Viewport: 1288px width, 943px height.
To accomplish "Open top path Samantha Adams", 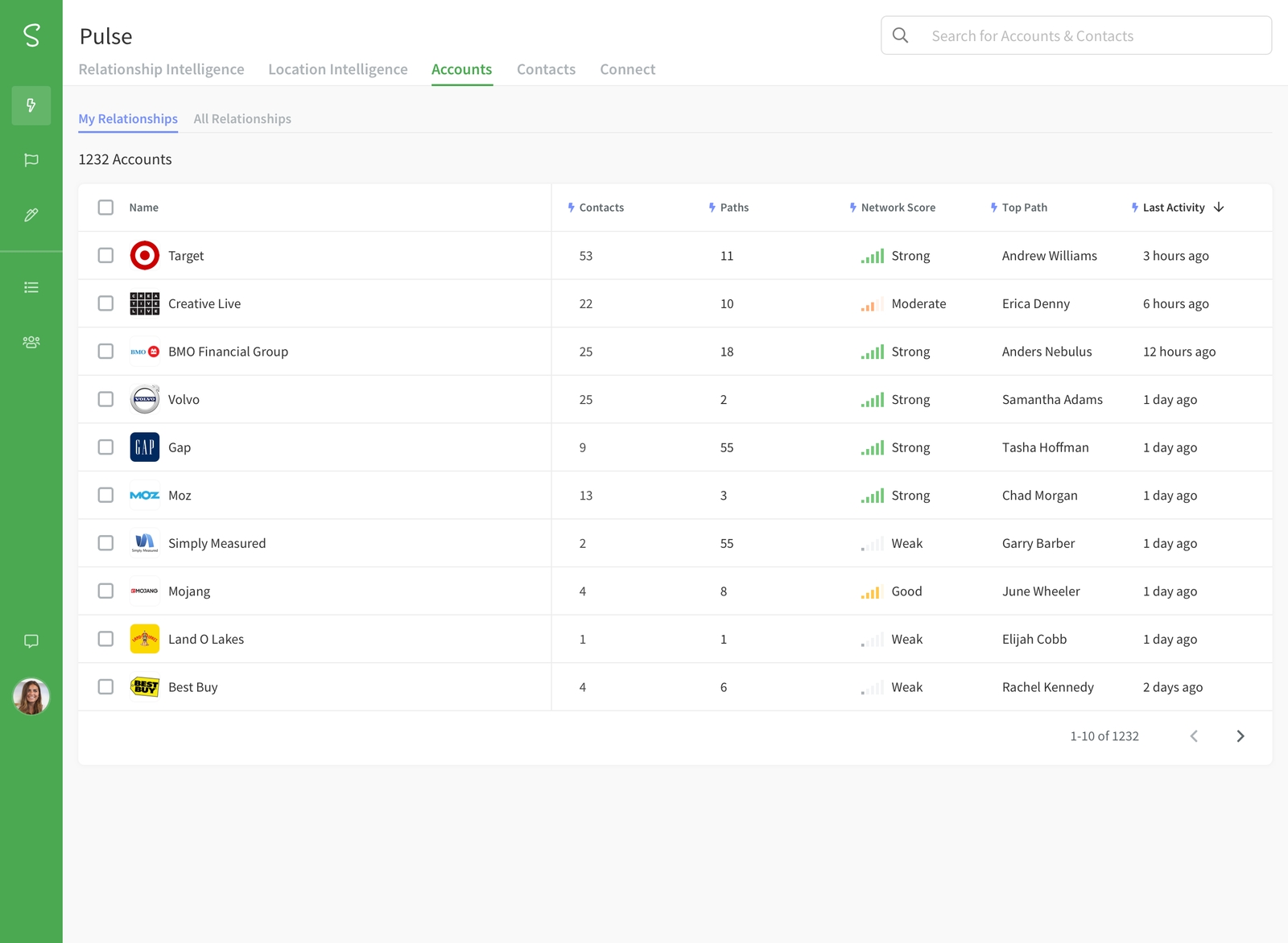I will pyautogui.click(x=1052, y=400).
